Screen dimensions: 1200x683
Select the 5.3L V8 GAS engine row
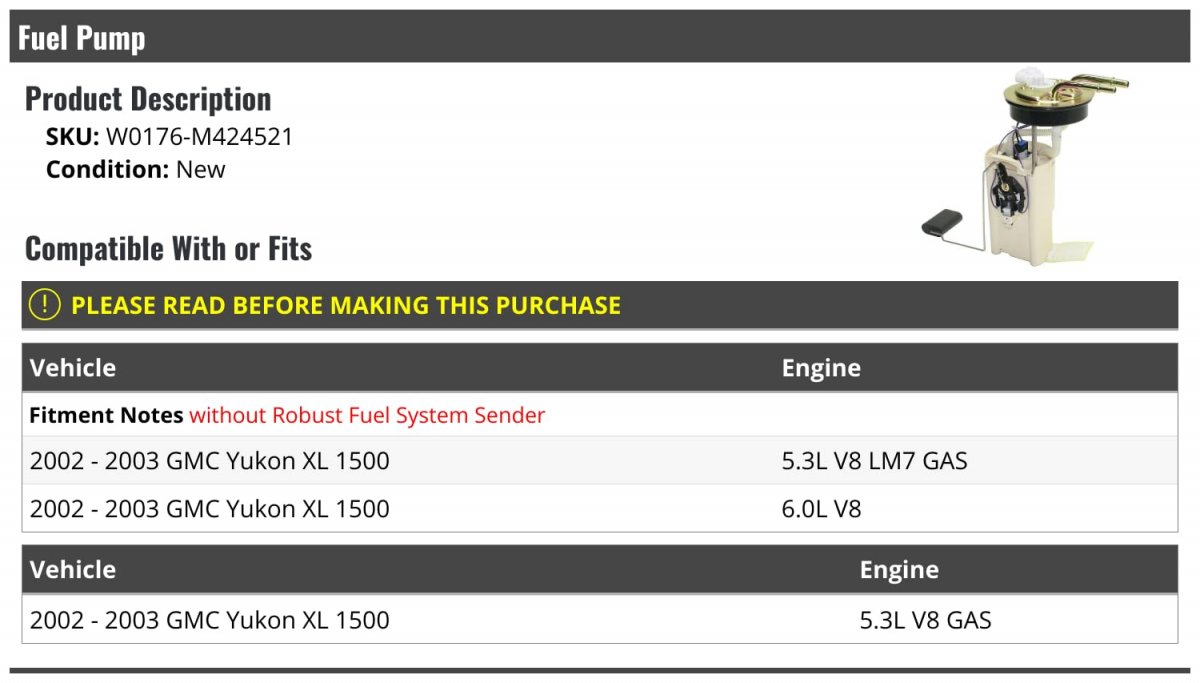point(600,620)
